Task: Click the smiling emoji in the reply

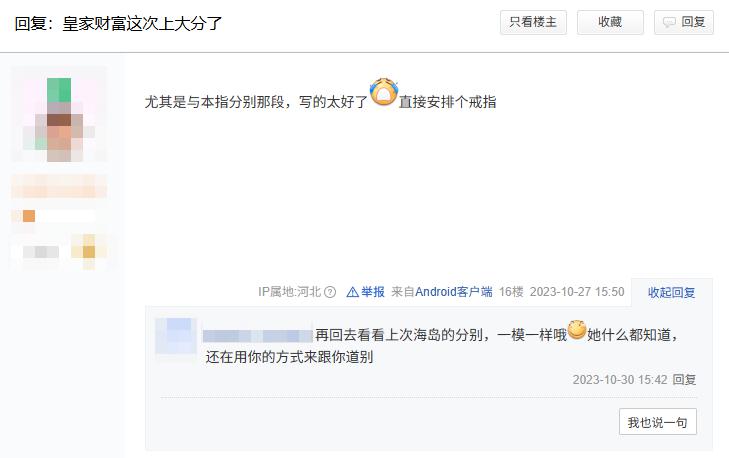Action: click(x=577, y=329)
